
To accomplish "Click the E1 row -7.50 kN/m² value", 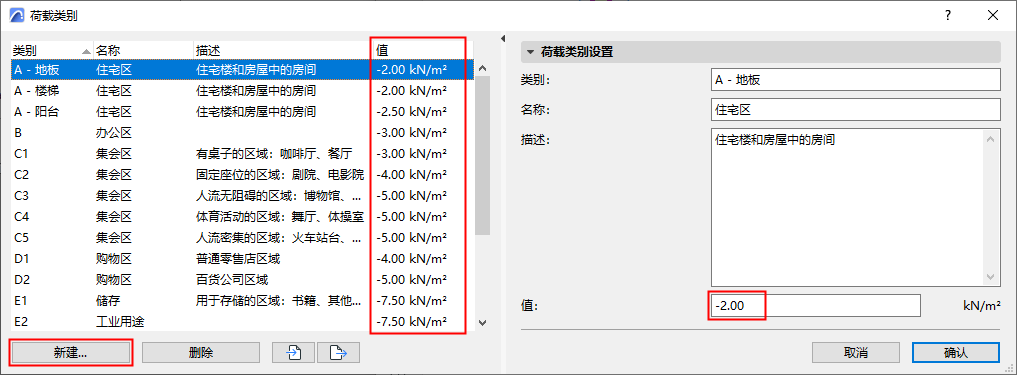I will 411,300.
